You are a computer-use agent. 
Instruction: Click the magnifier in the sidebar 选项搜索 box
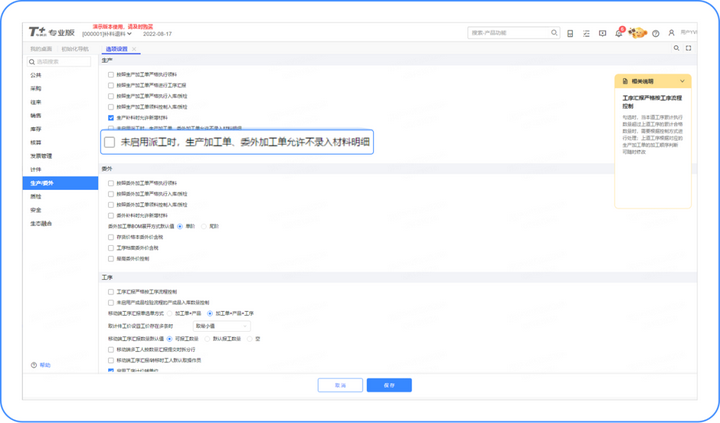tap(32, 62)
